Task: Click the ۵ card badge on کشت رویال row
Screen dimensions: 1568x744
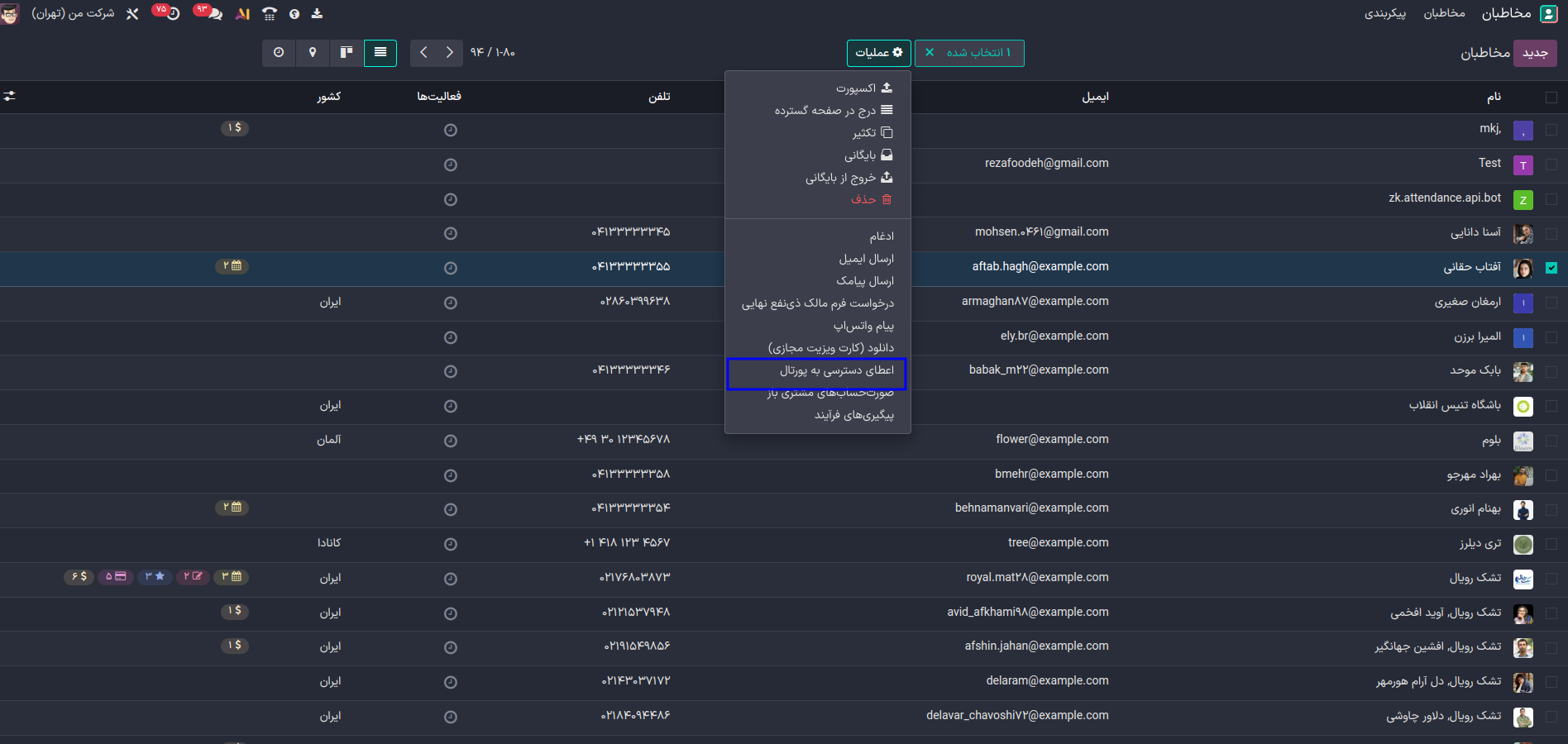Action: 116,576
